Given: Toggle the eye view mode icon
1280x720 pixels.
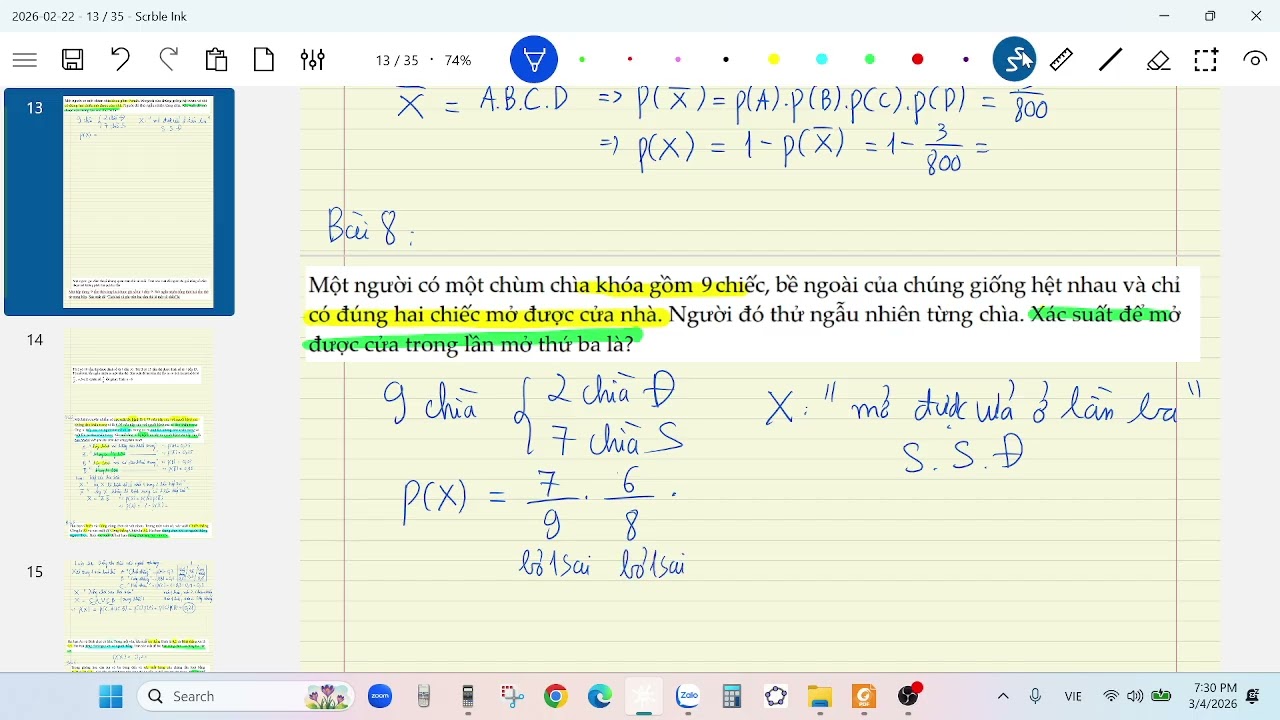Looking at the screenshot, I should (x=1254, y=60).
